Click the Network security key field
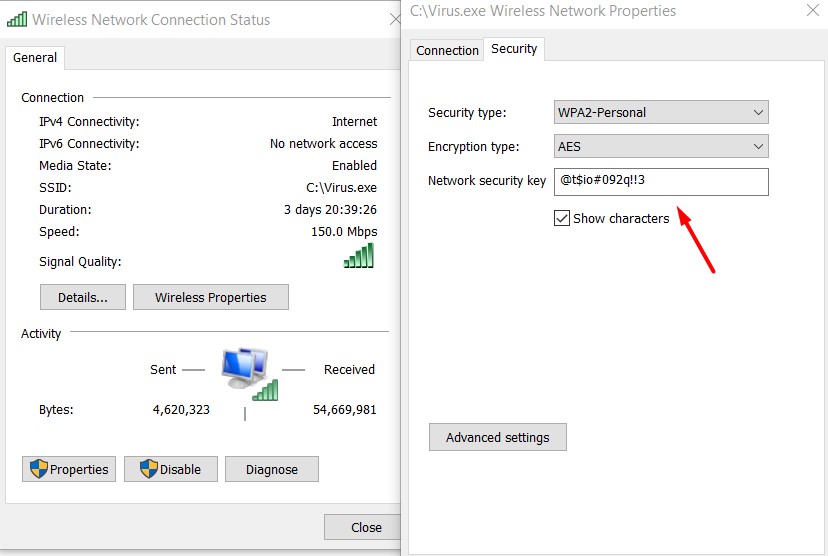 pyautogui.click(x=661, y=182)
